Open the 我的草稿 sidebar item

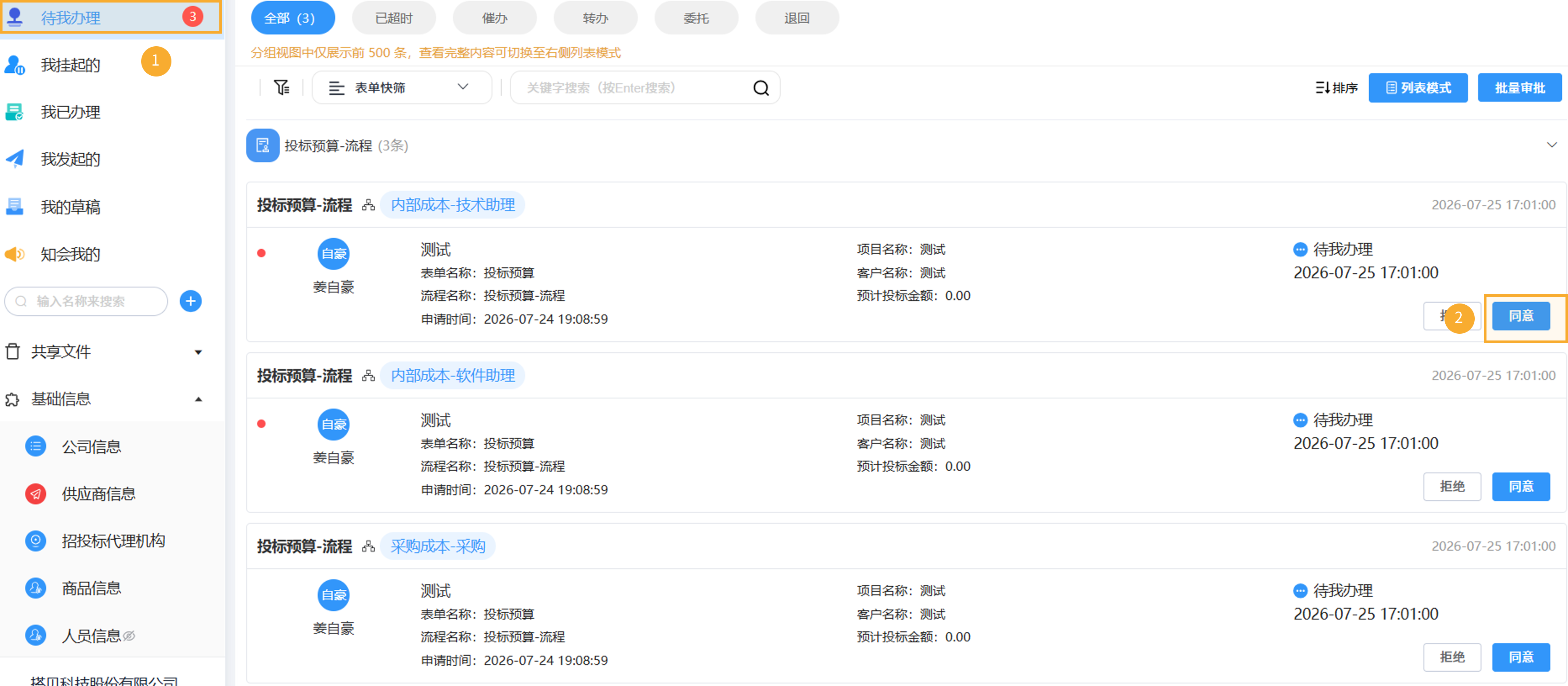pyautogui.click(x=70, y=206)
